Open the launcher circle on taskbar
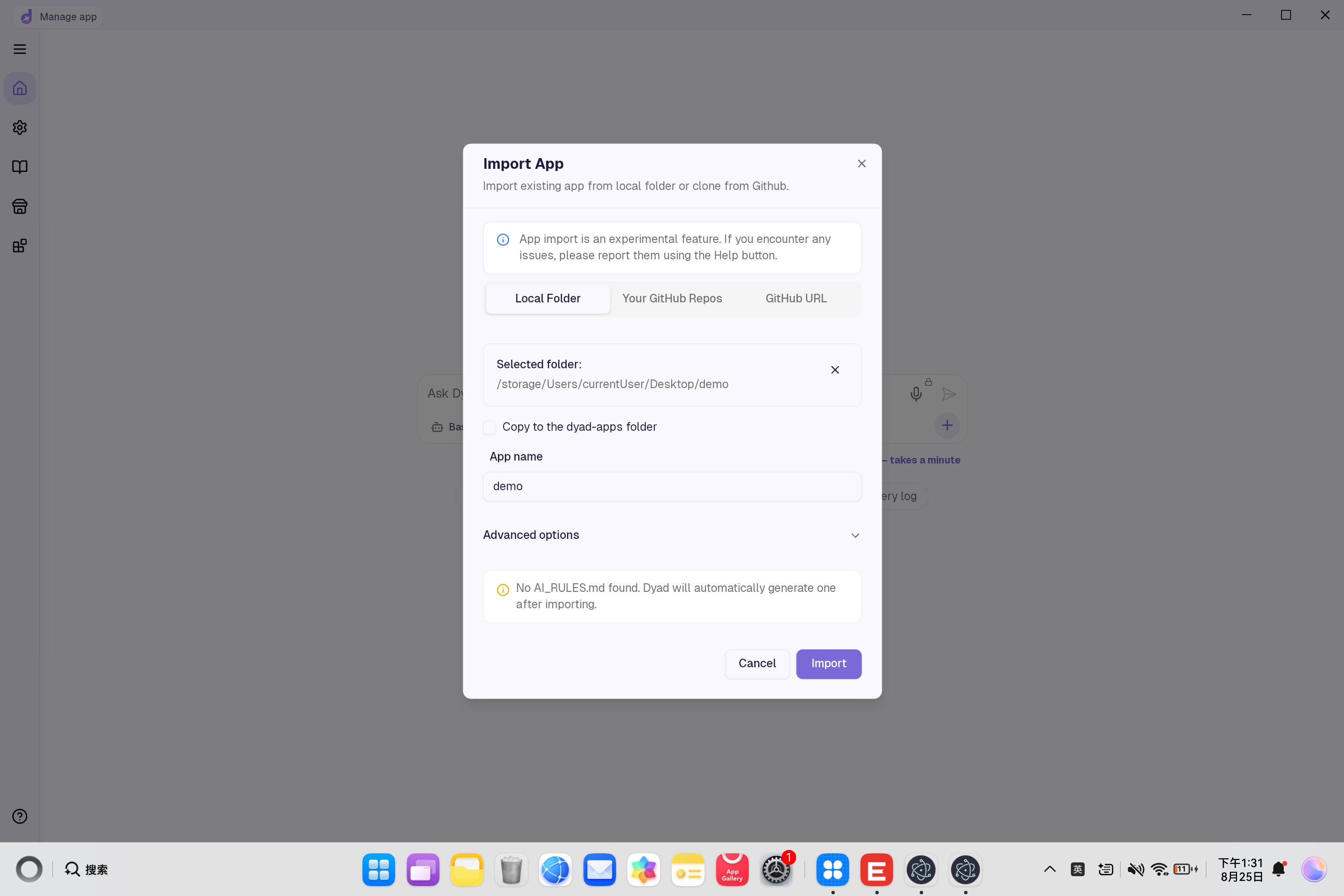Image resolution: width=1344 pixels, height=896 pixels. point(29,869)
